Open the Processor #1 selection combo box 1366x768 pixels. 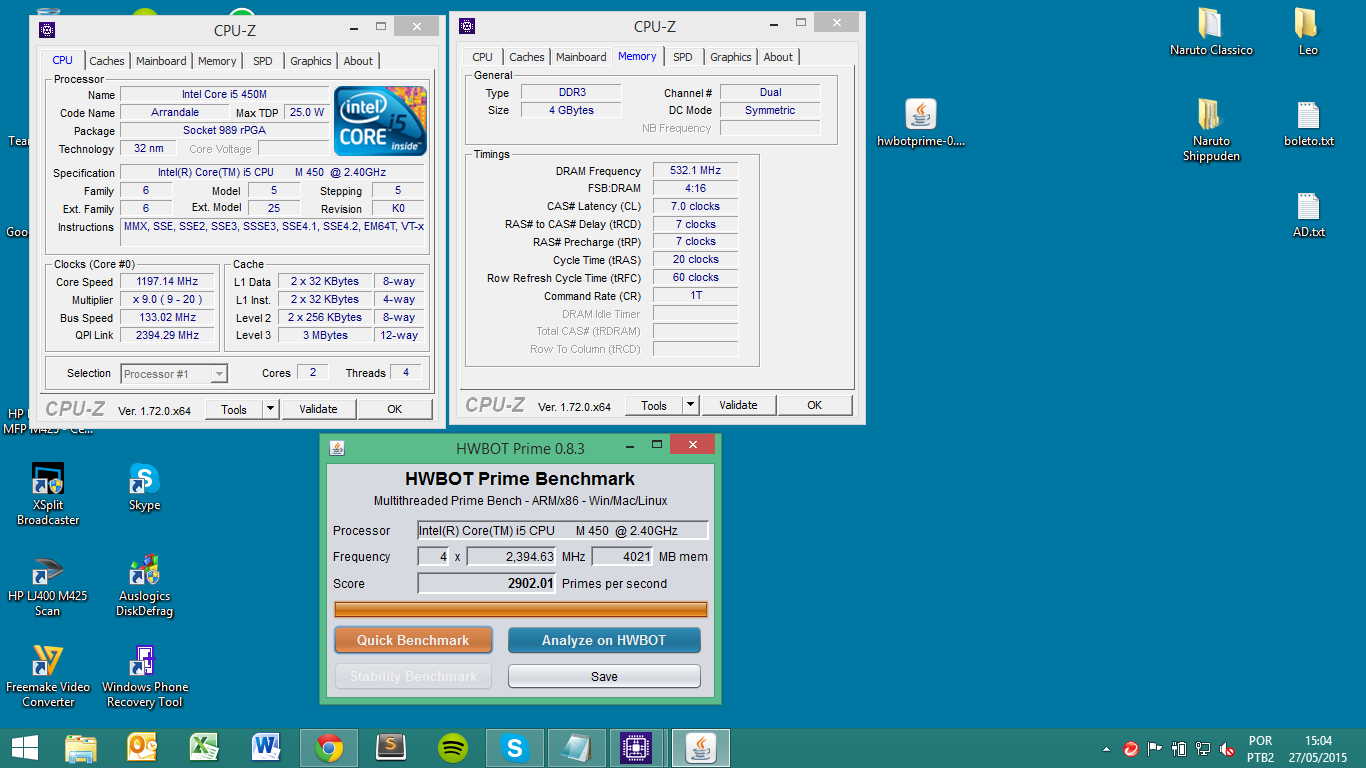click(x=174, y=374)
